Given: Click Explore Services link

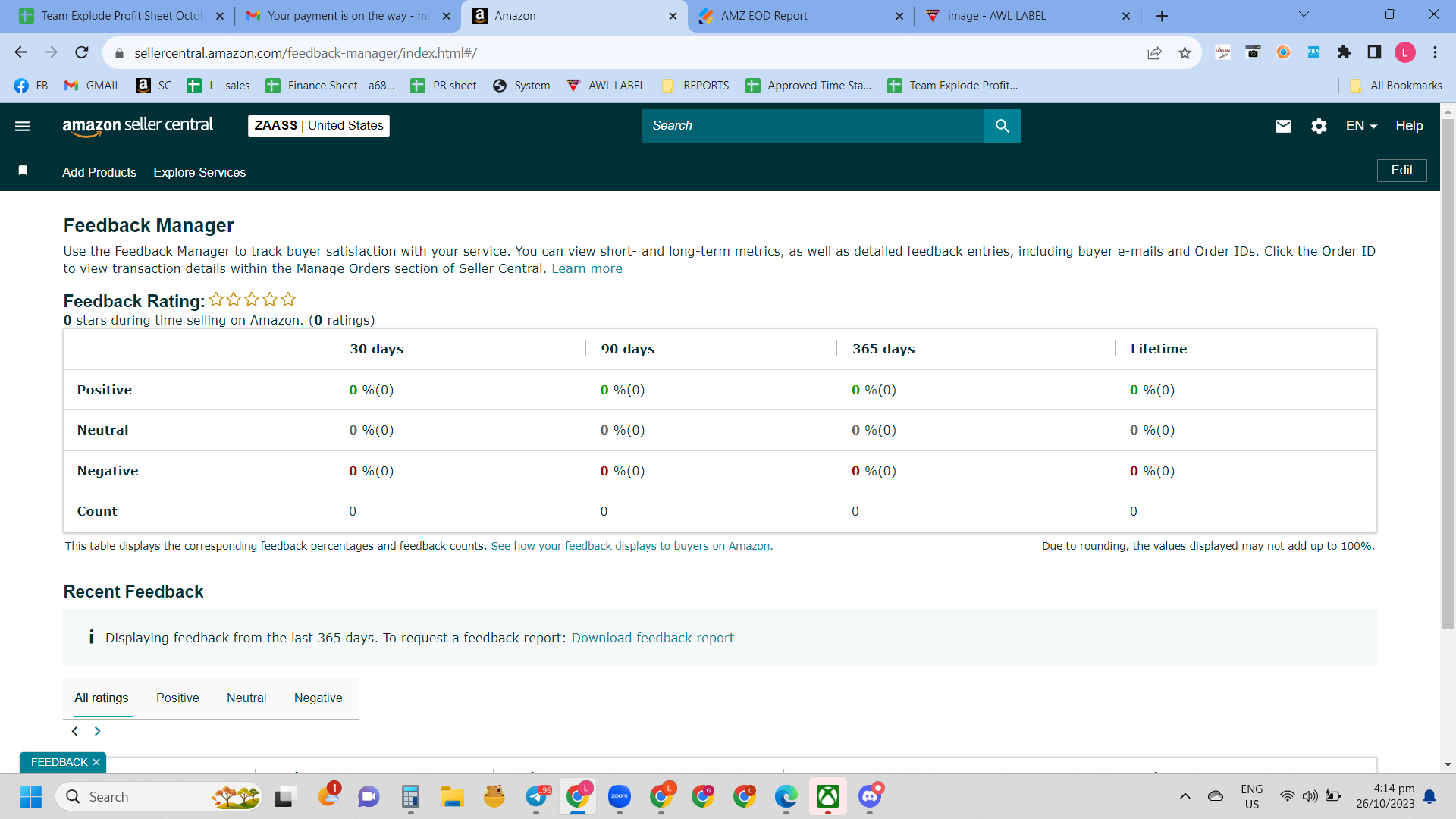Looking at the screenshot, I should point(199,172).
